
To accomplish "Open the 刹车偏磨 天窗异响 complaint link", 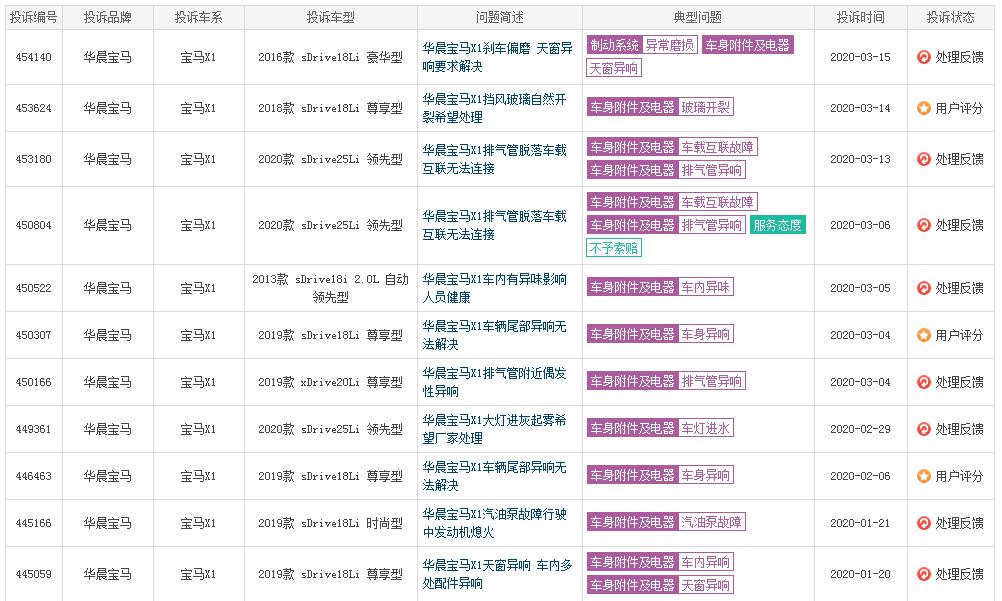I will (497, 57).
